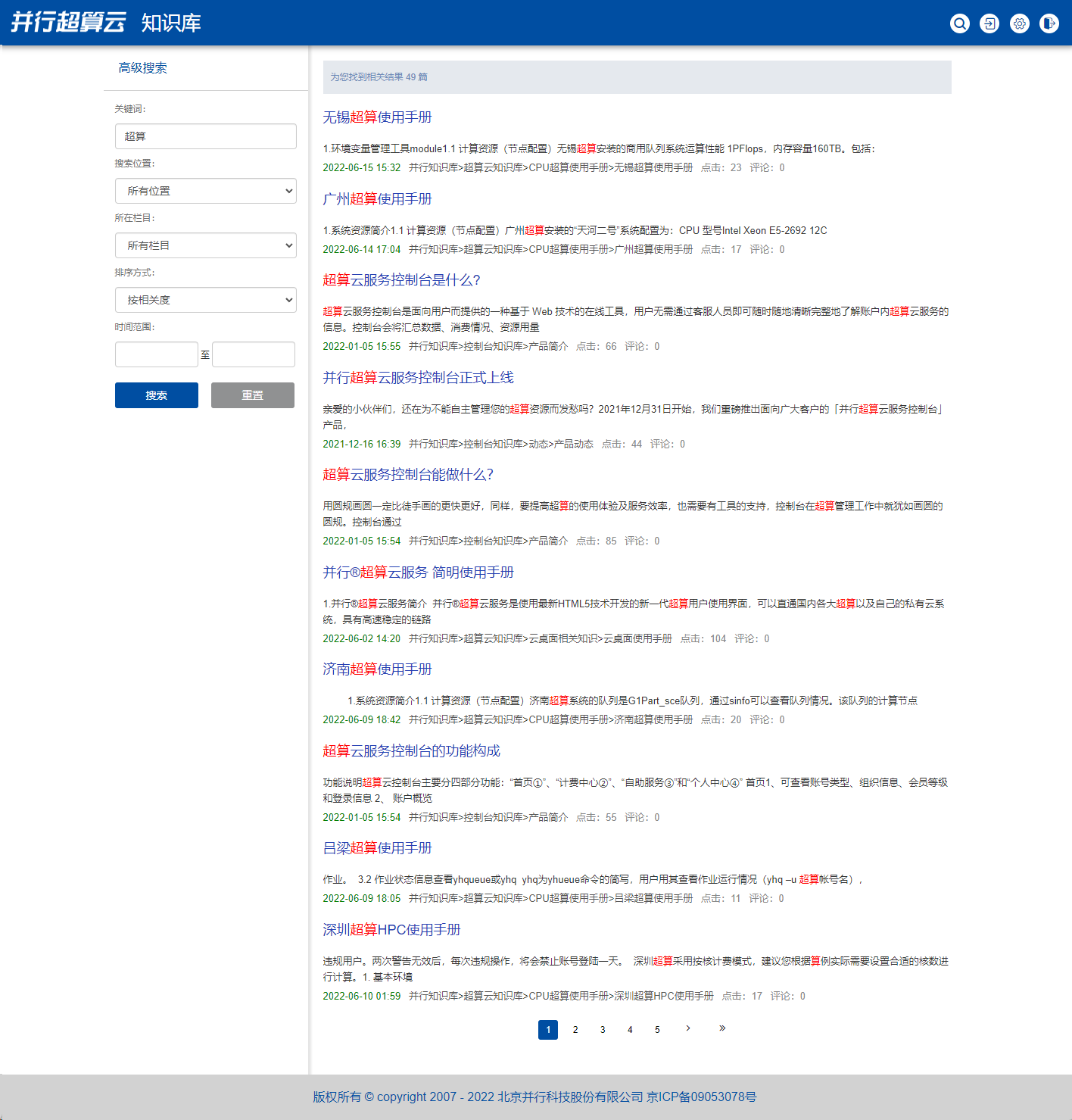Go to page 4 in pagination
This screenshot has height=1120, width=1072.
(x=630, y=1030)
